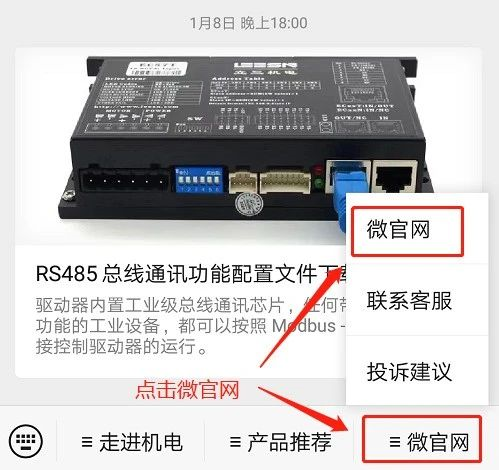Click the red 点击微官网 annotation text
The width and height of the screenshot is (499, 470).
coord(188,390)
